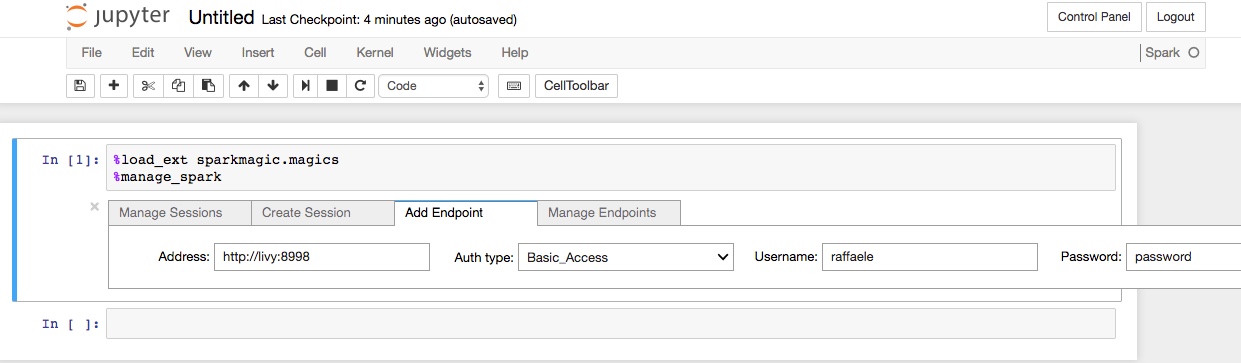Close the manage_spark widget output
This screenshot has width=1241, height=363.
click(95, 207)
